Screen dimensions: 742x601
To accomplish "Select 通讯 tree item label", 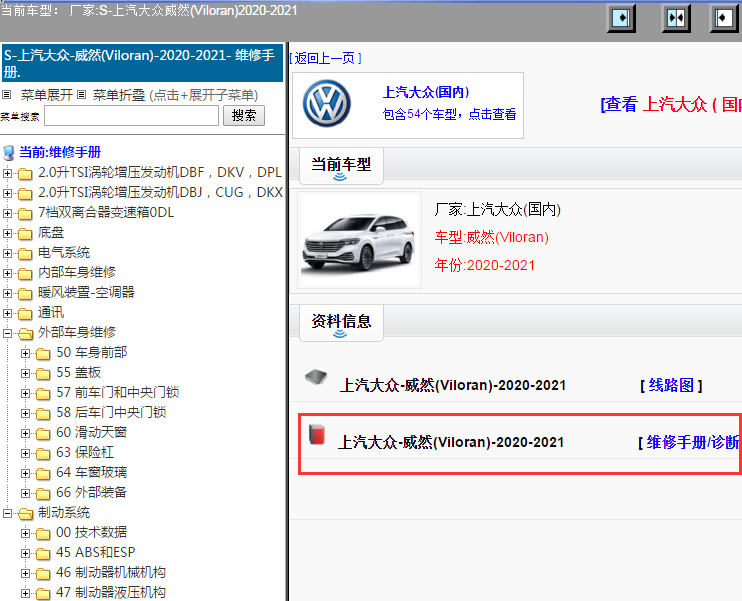I will click(51, 312).
